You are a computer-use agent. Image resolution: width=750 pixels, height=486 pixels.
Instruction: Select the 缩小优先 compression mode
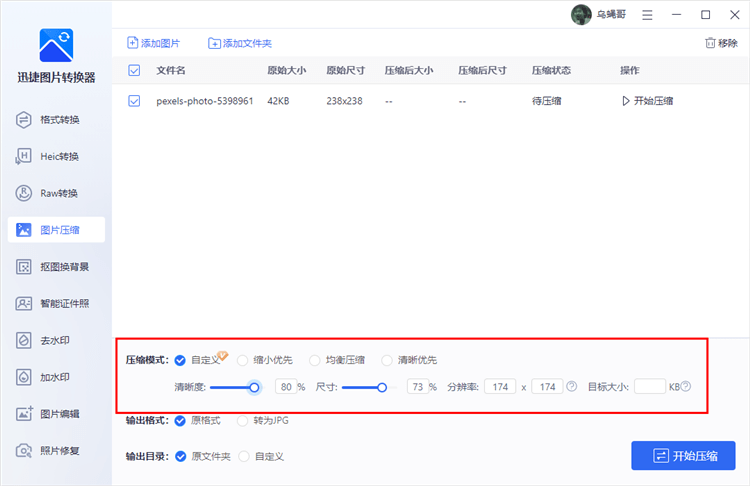point(243,360)
